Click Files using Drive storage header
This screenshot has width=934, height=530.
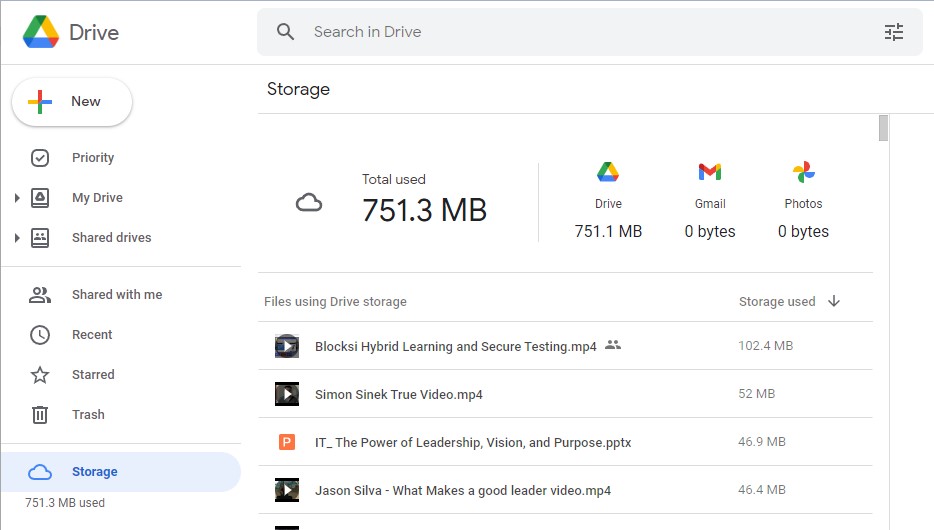tap(335, 302)
